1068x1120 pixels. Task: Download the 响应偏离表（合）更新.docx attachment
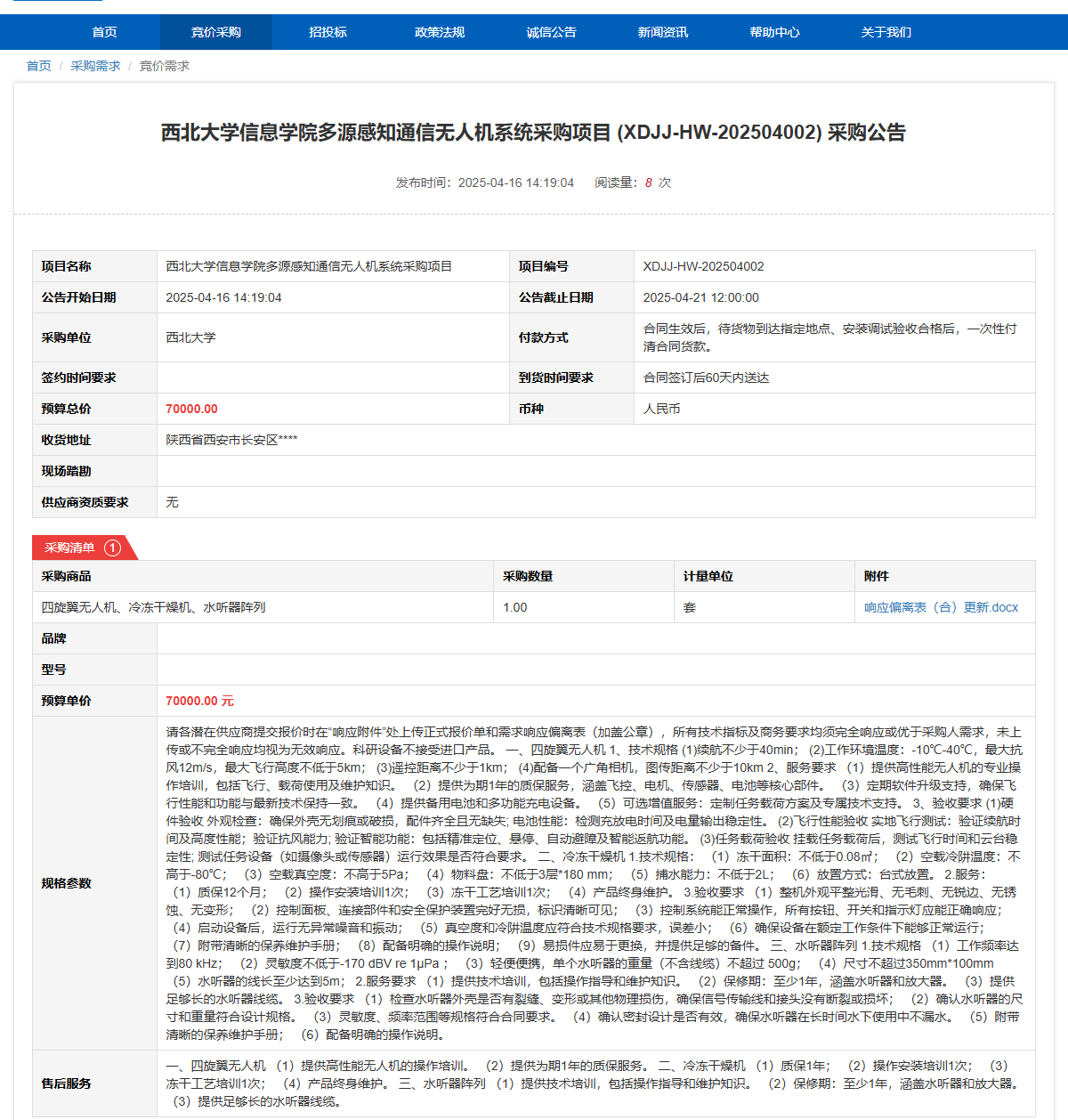point(941,607)
